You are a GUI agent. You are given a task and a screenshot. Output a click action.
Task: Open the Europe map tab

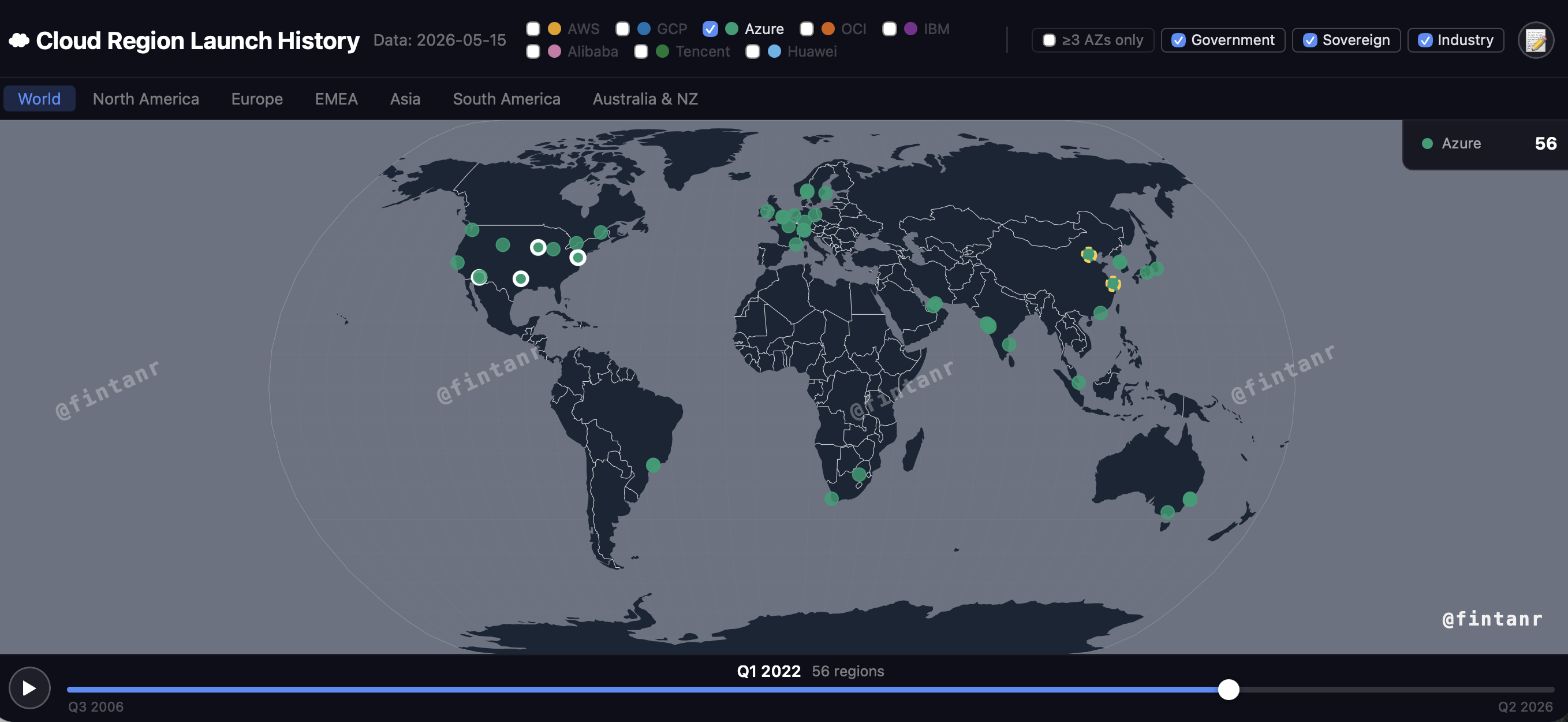pos(257,99)
